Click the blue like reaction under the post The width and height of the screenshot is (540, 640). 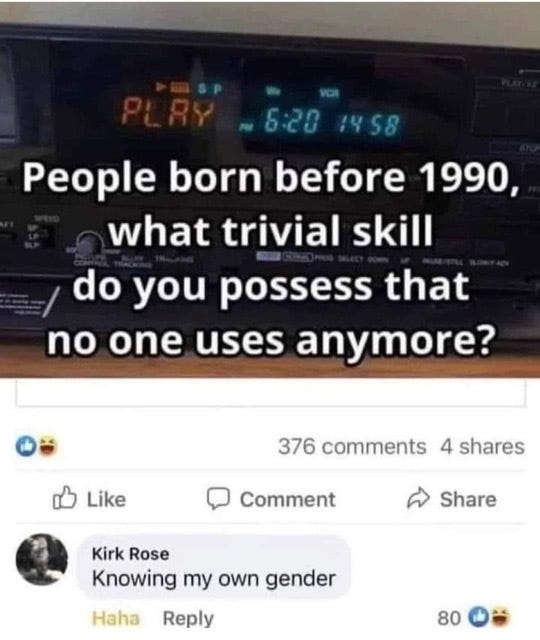click(x=25, y=446)
